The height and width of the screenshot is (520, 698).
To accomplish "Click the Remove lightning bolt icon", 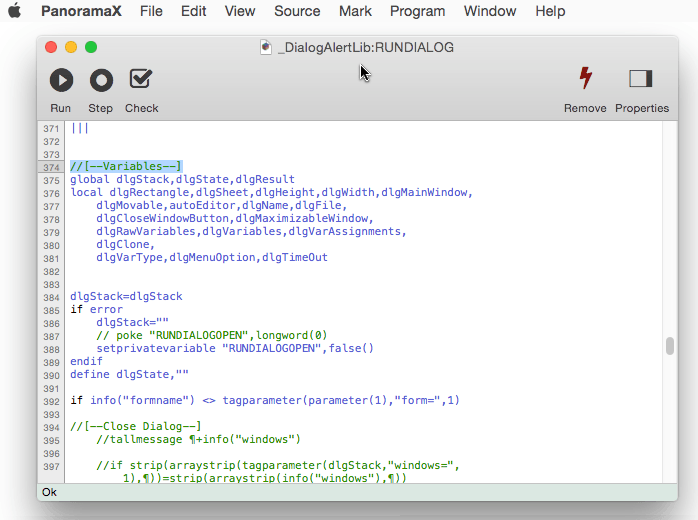I will point(585,79).
